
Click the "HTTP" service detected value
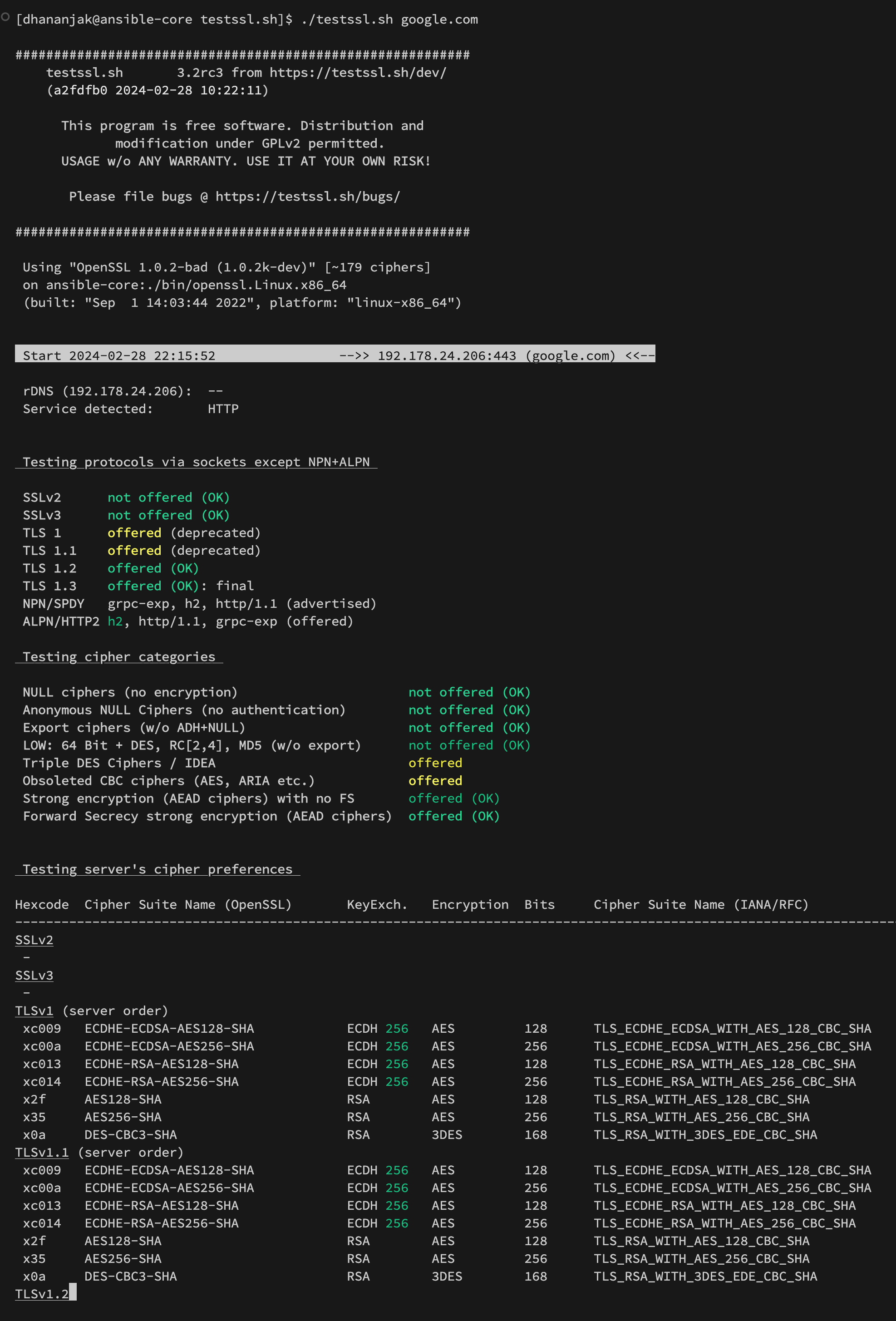pos(223,409)
